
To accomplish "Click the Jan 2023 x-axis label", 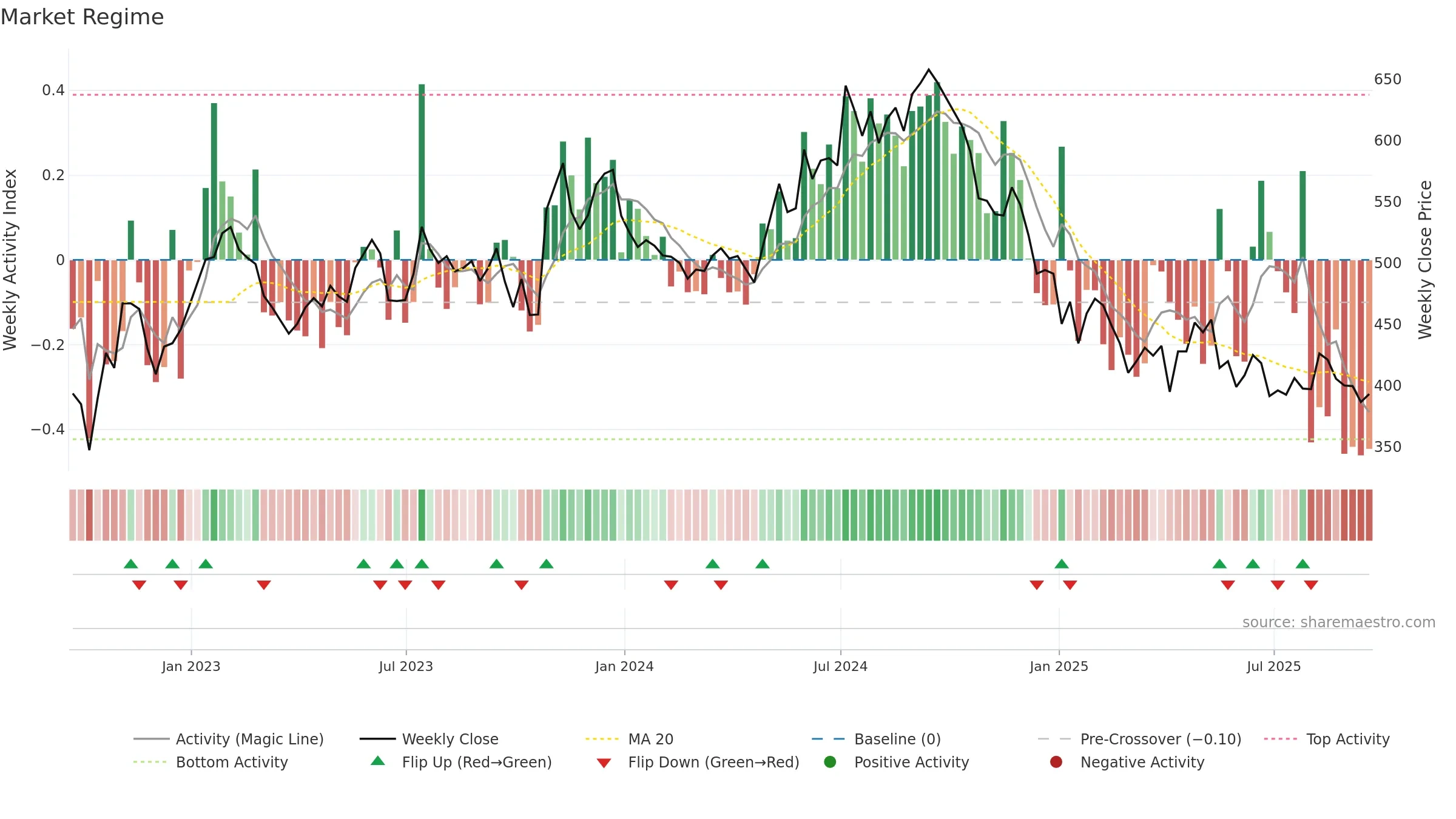I will [x=191, y=666].
